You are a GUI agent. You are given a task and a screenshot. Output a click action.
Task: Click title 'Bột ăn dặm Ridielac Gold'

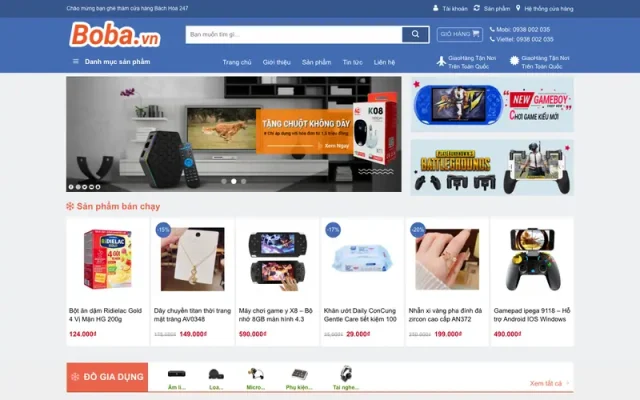tap(105, 315)
